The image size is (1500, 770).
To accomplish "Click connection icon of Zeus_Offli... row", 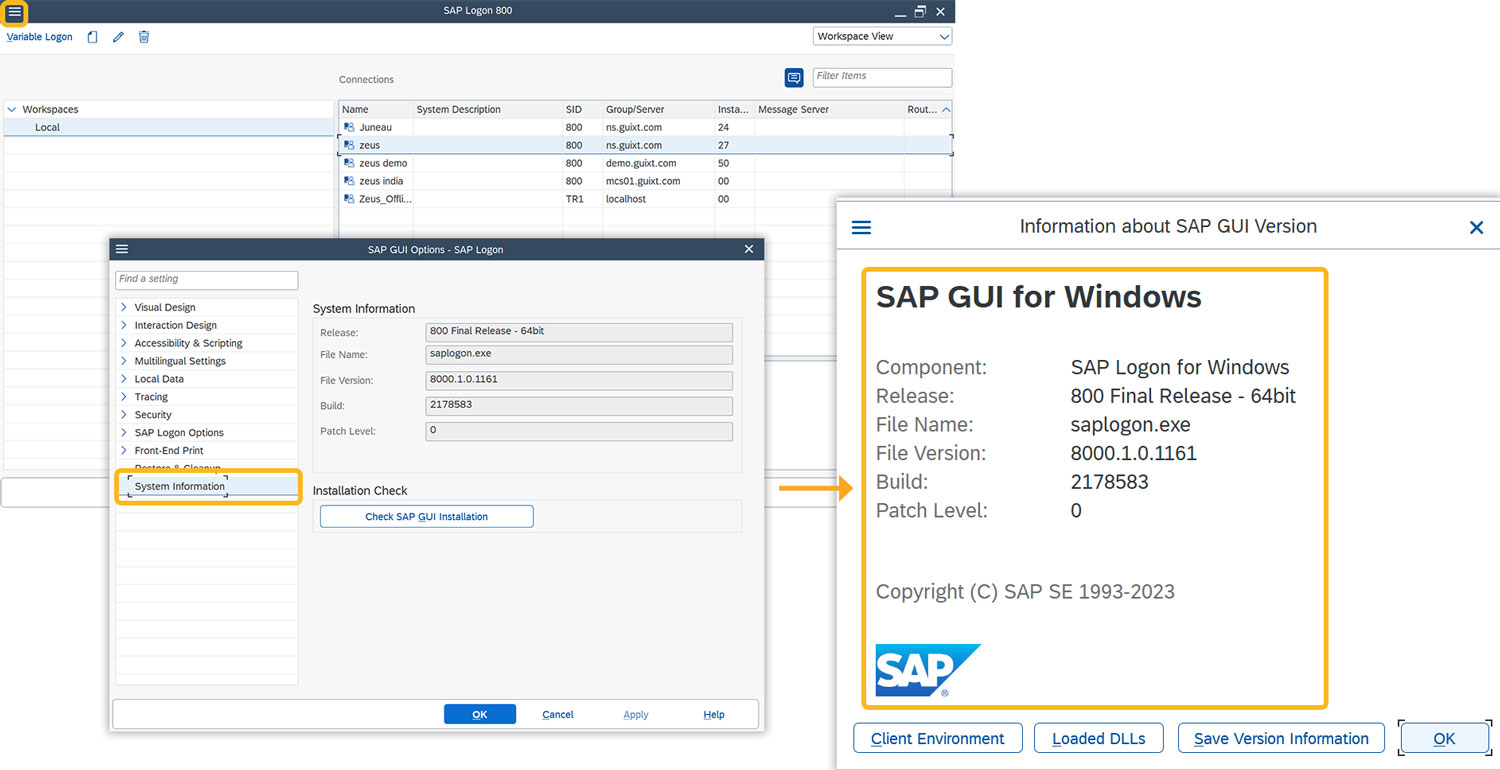I will (349, 199).
